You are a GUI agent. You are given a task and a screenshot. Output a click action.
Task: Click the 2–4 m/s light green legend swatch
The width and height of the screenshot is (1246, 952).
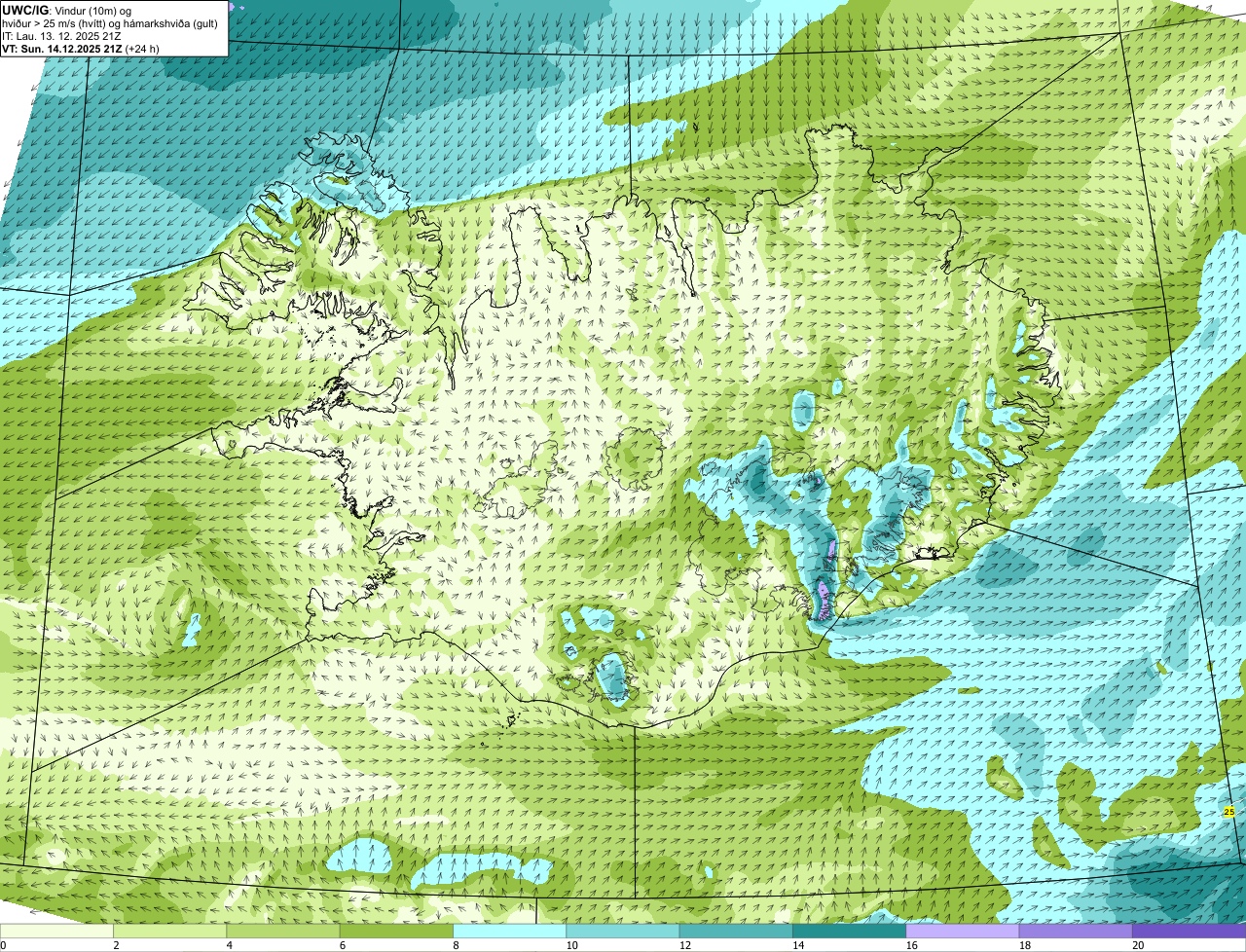[x=169, y=931]
